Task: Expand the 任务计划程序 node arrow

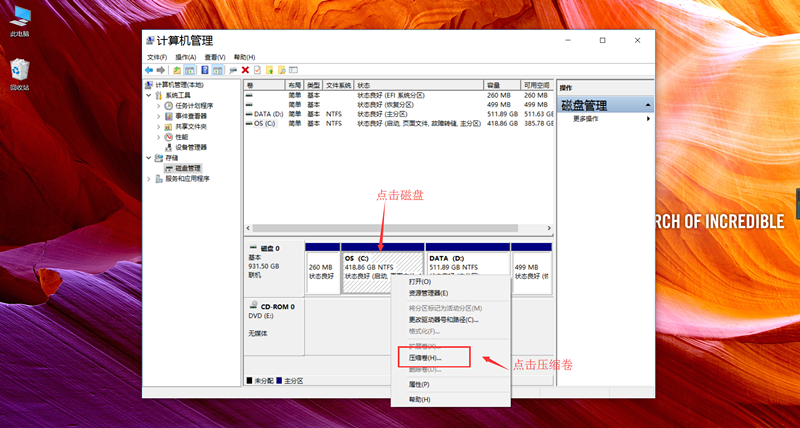Action: [x=159, y=106]
